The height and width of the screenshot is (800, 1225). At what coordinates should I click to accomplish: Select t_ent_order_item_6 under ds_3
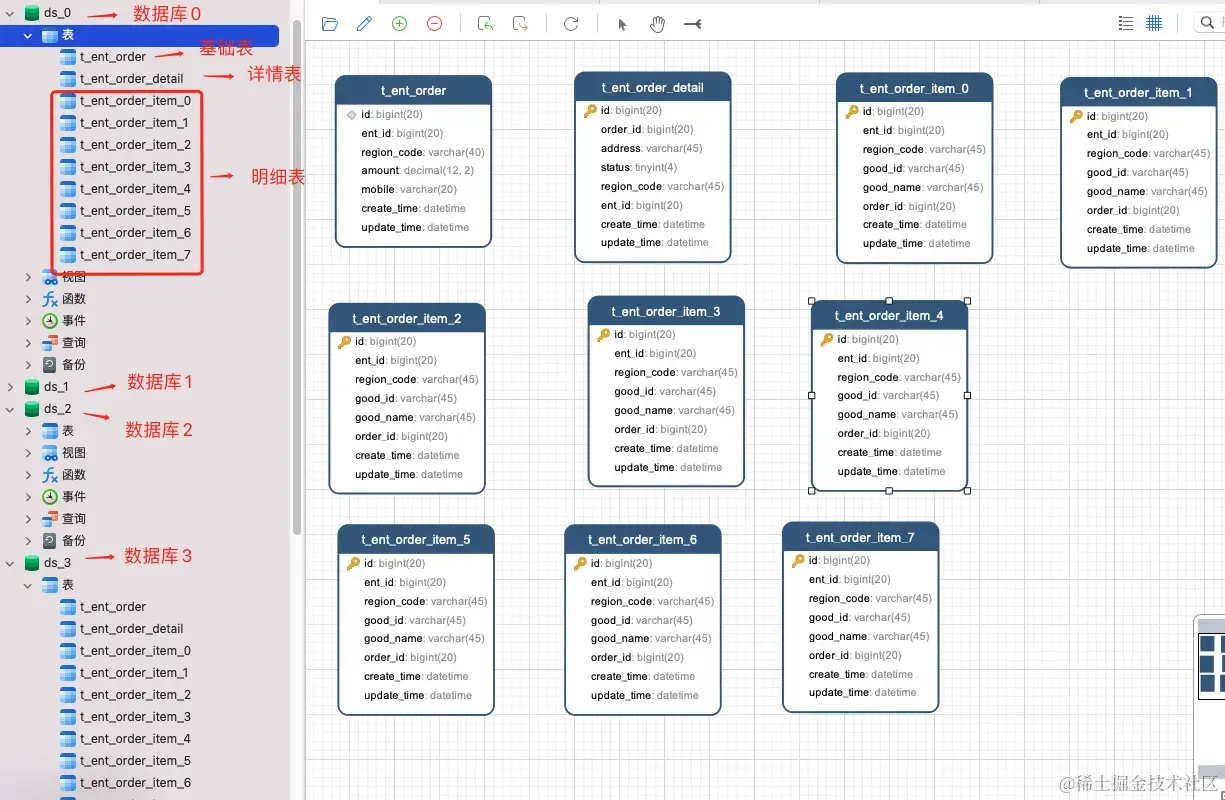point(135,783)
